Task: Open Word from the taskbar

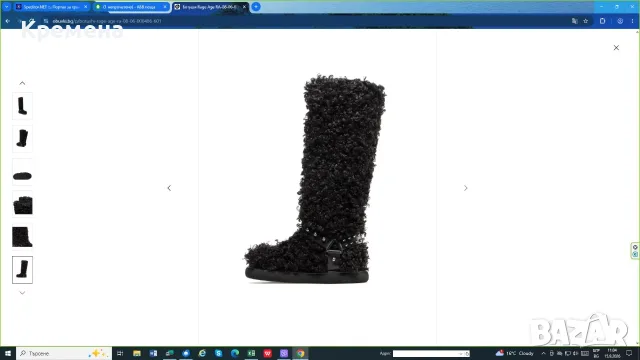Action: [x=153, y=353]
